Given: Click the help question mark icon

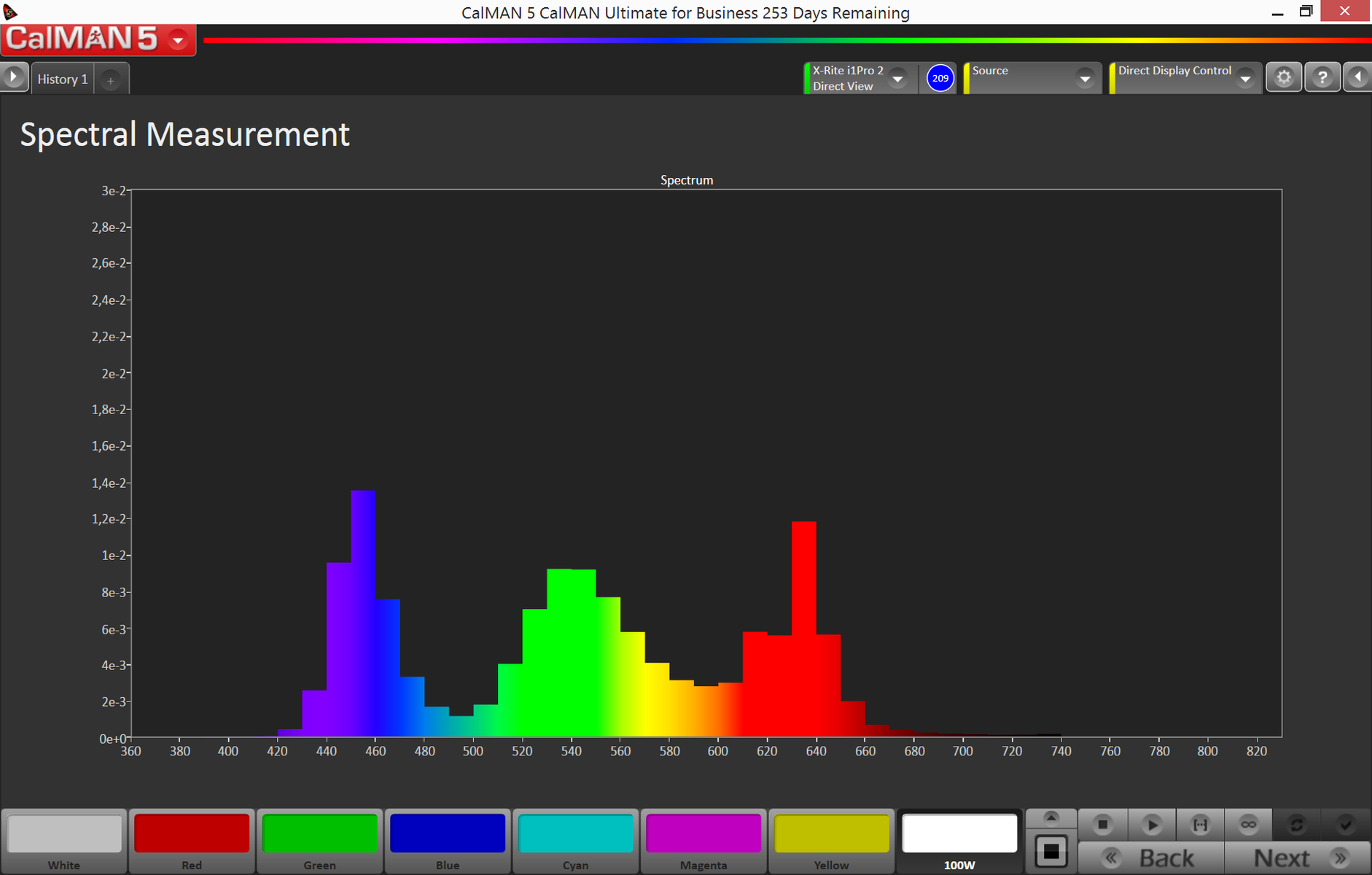Looking at the screenshot, I should tap(1322, 77).
